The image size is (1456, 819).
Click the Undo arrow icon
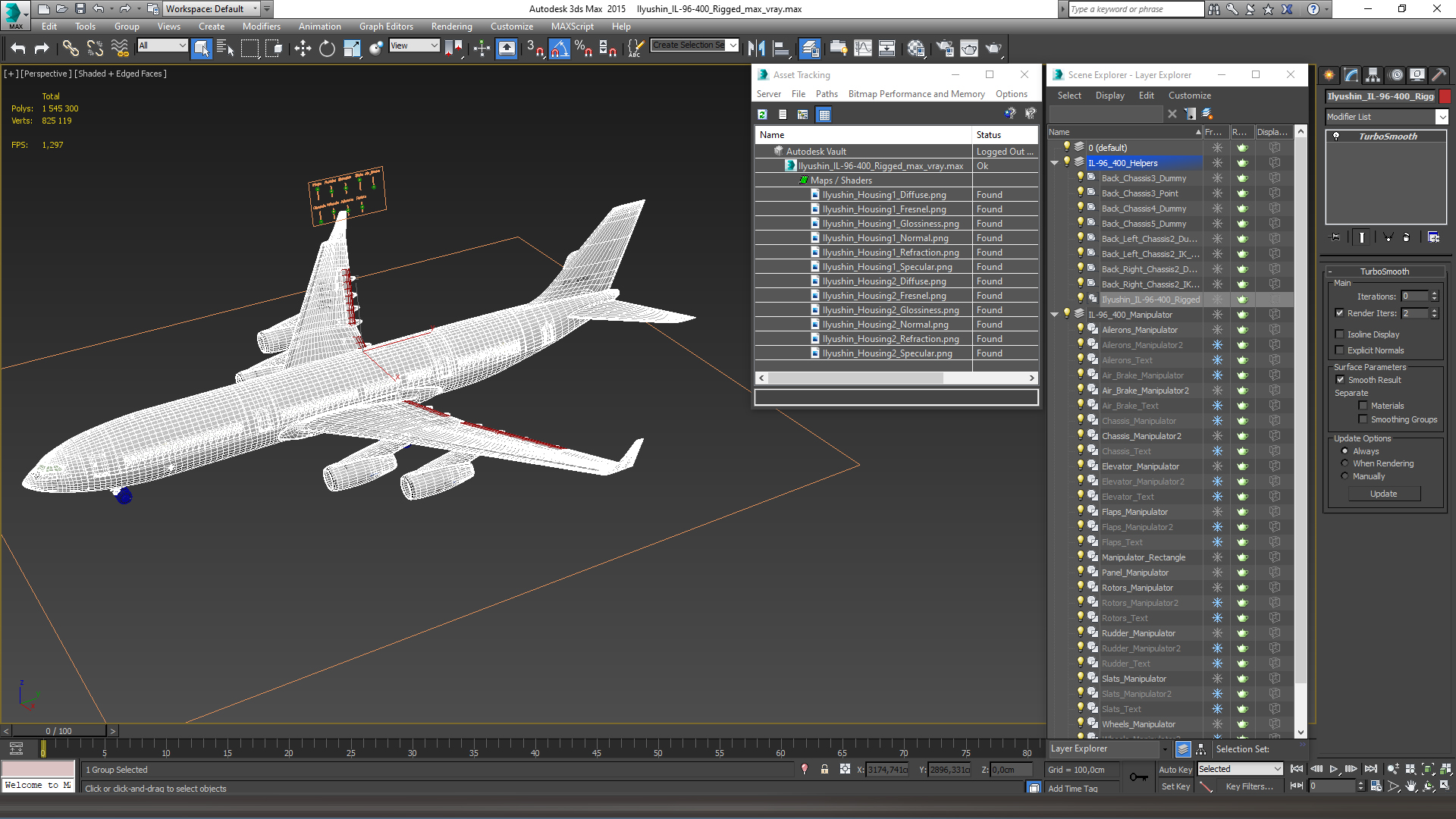tap(18, 49)
